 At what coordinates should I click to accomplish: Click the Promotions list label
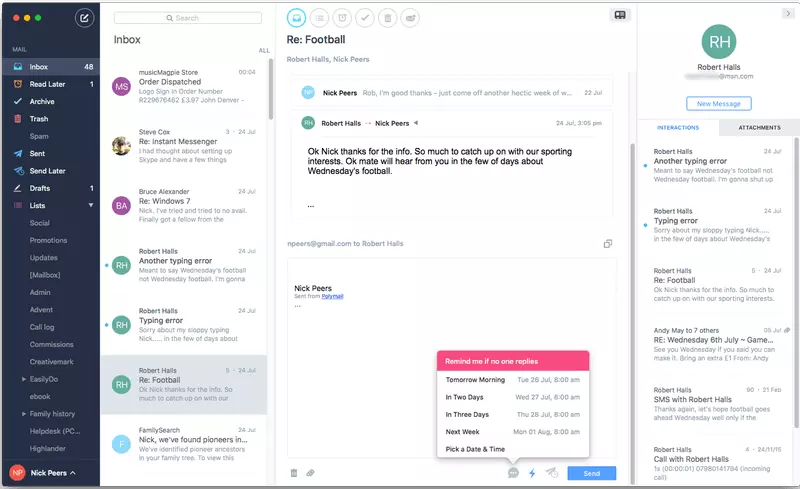pyautogui.click(x=48, y=240)
